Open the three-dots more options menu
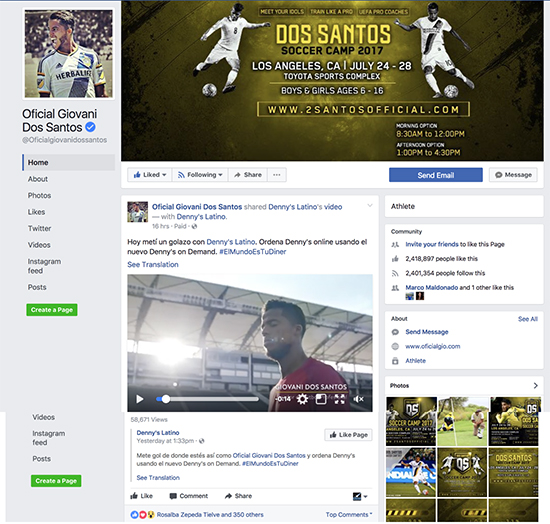Viewport: 550px width, 524px height. pyautogui.click(x=277, y=175)
